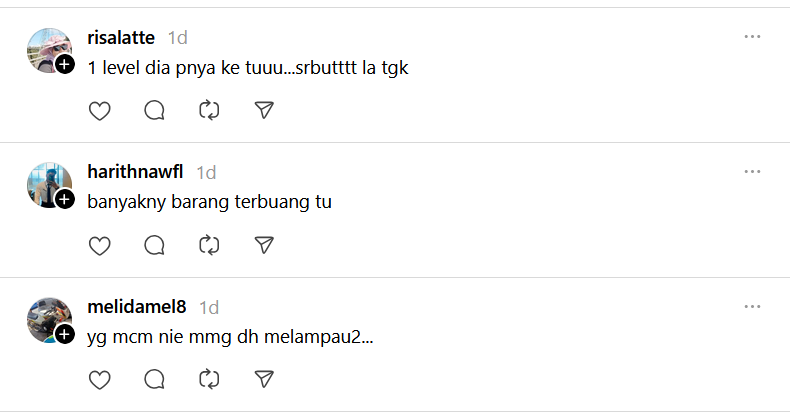Viewport: 790px width, 417px height.
Task: Open more options for harithnawfl's comment
Action: point(752,171)
